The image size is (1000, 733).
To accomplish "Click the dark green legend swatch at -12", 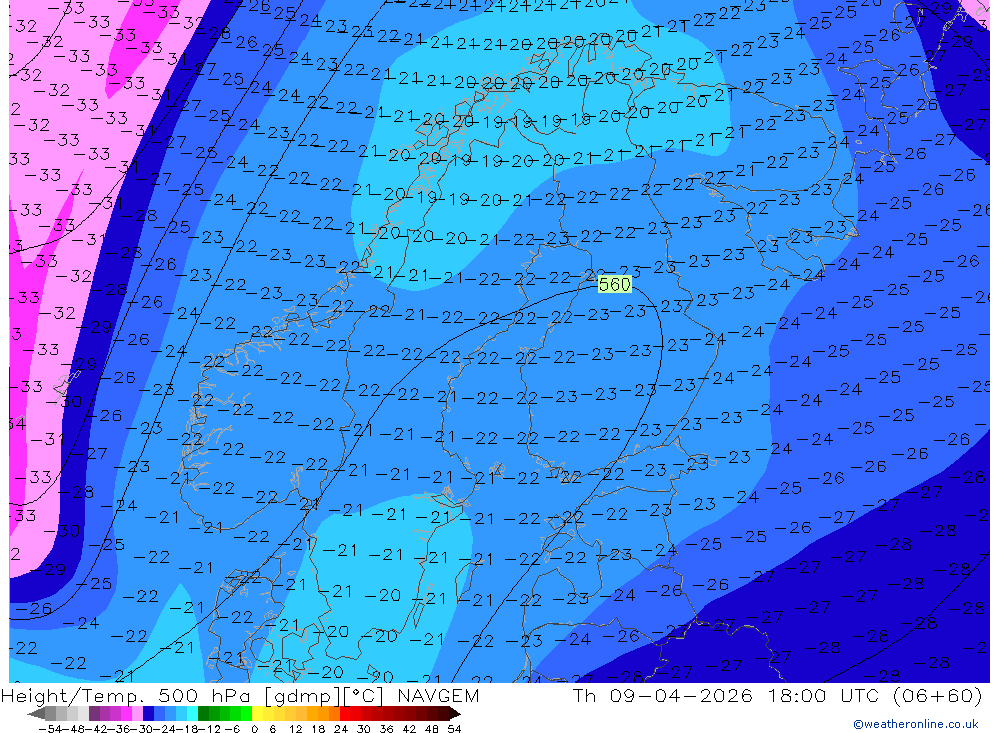I will 203,713.
